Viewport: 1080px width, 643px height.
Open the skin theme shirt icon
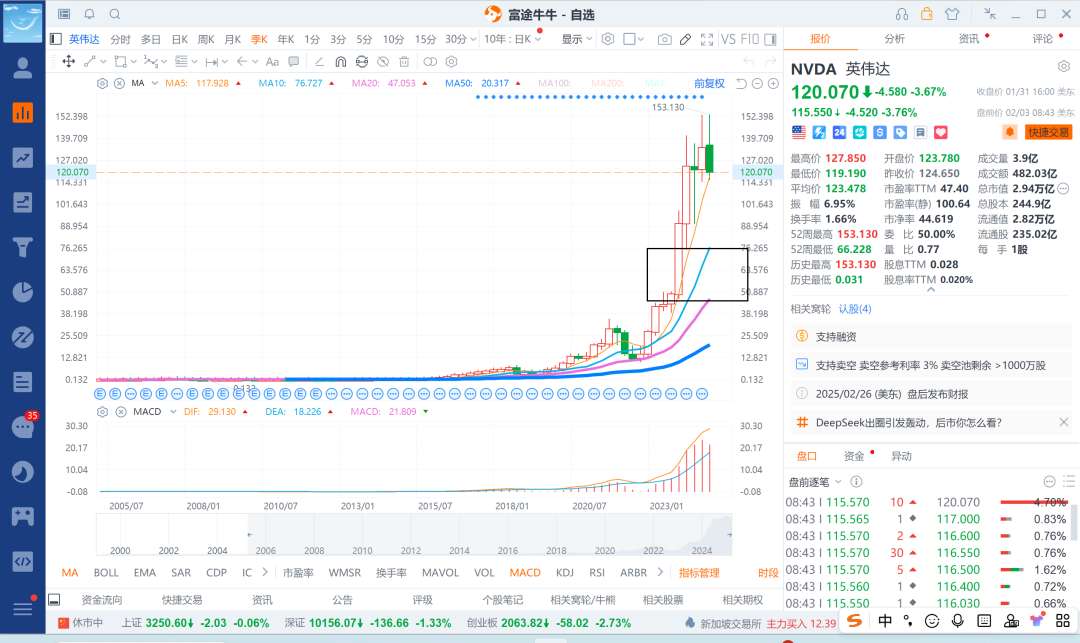(x=952, y=14)
